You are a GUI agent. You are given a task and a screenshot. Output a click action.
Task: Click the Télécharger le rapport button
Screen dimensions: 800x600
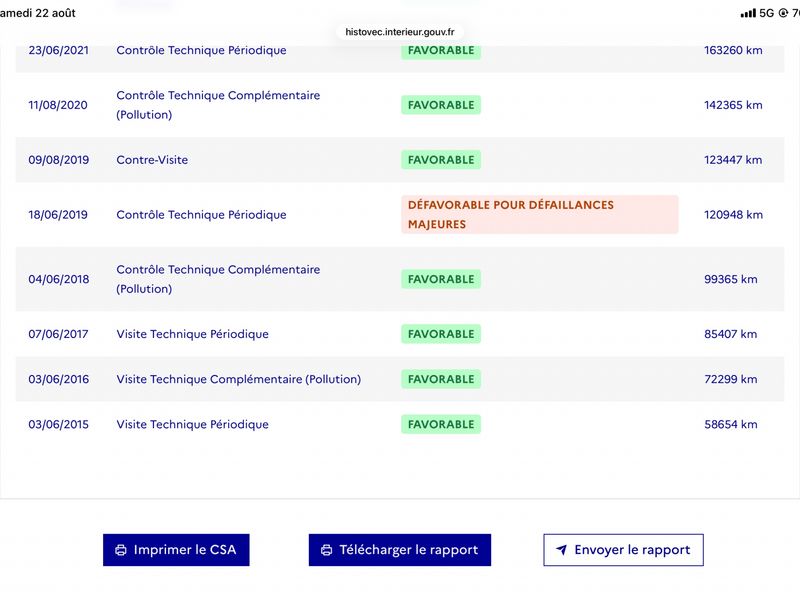[399, 550]
